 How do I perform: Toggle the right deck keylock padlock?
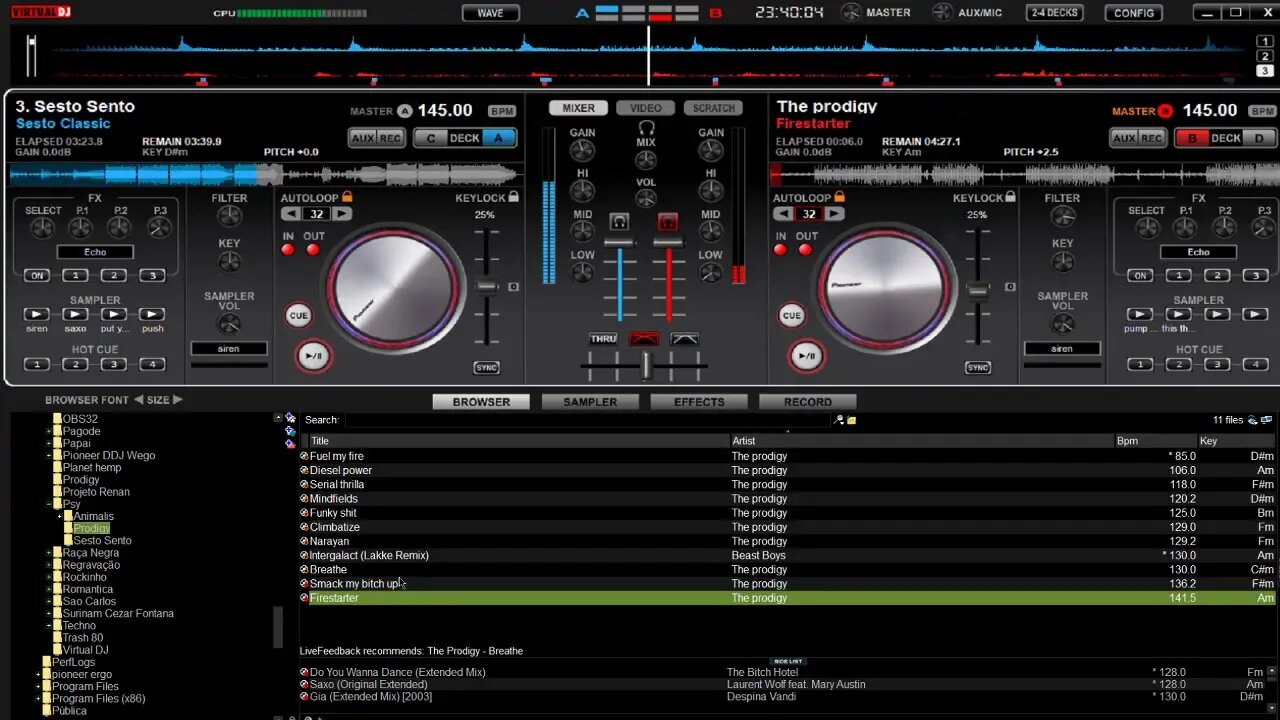click(1010, 197)
